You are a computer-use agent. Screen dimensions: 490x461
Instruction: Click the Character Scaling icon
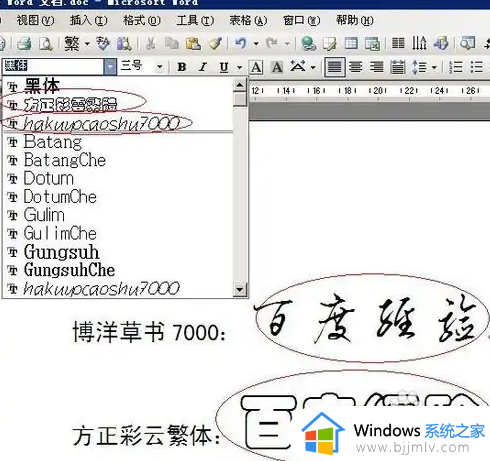click(298, 67)
